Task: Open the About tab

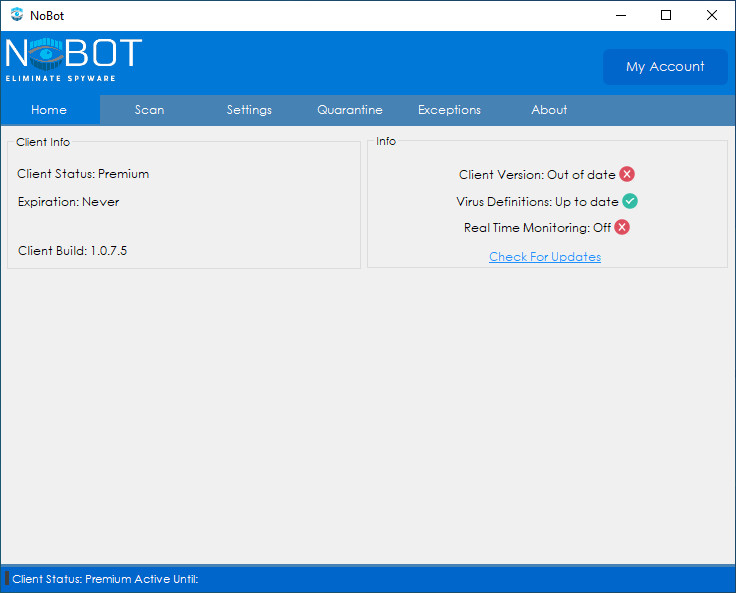Action: (549, 110)
